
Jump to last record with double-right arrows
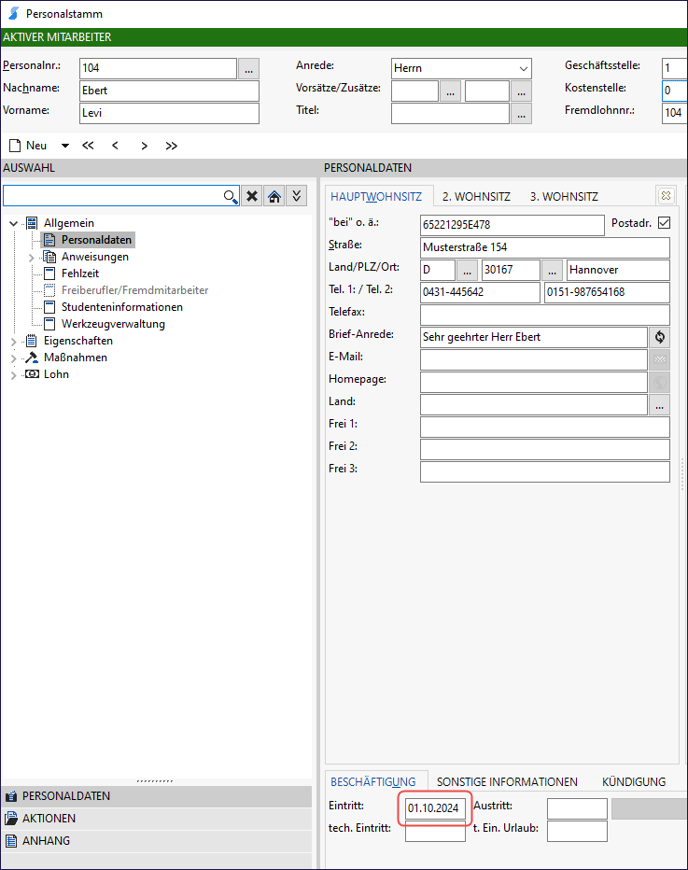(171, 146)
